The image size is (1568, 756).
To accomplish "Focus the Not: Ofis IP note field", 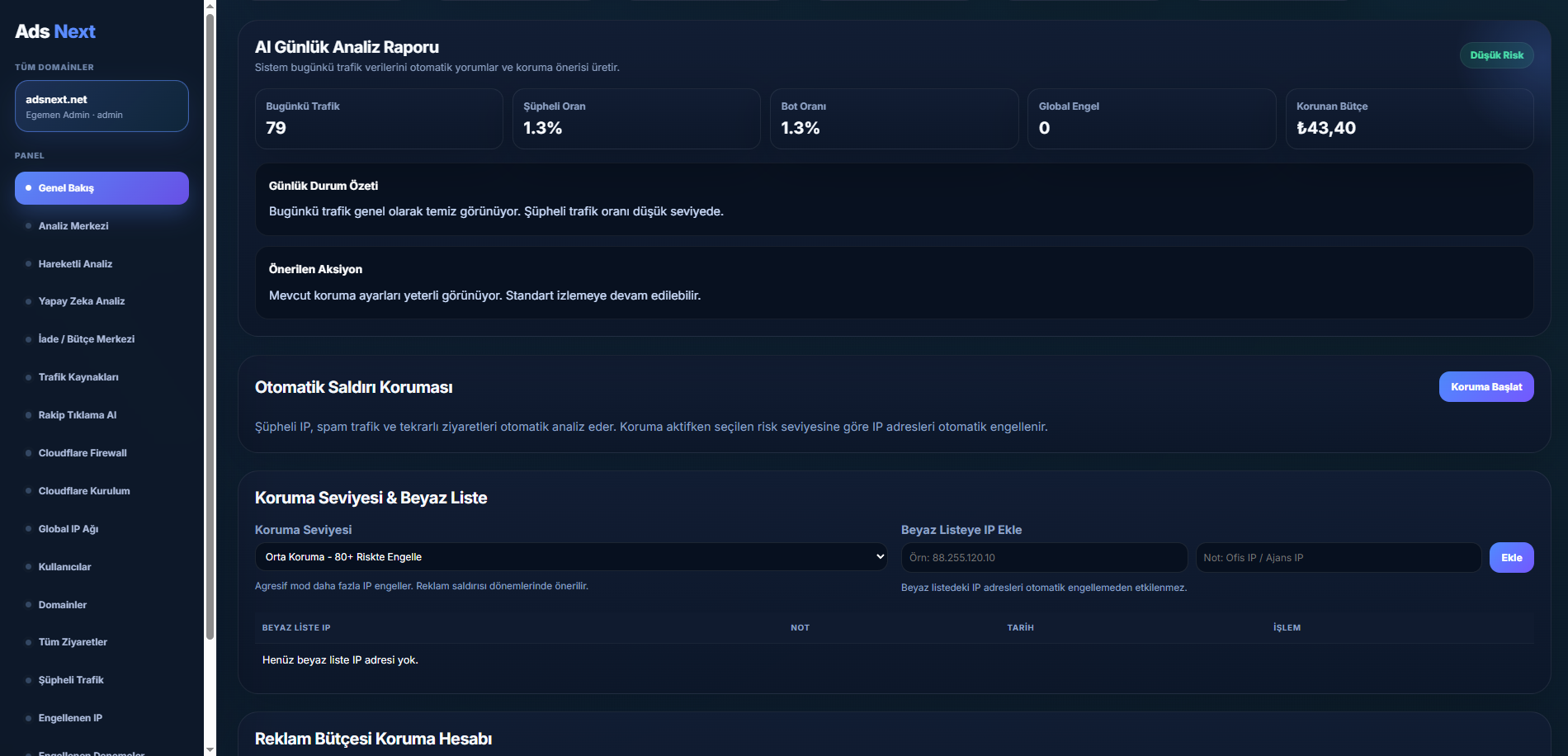I will [1339, 558].
